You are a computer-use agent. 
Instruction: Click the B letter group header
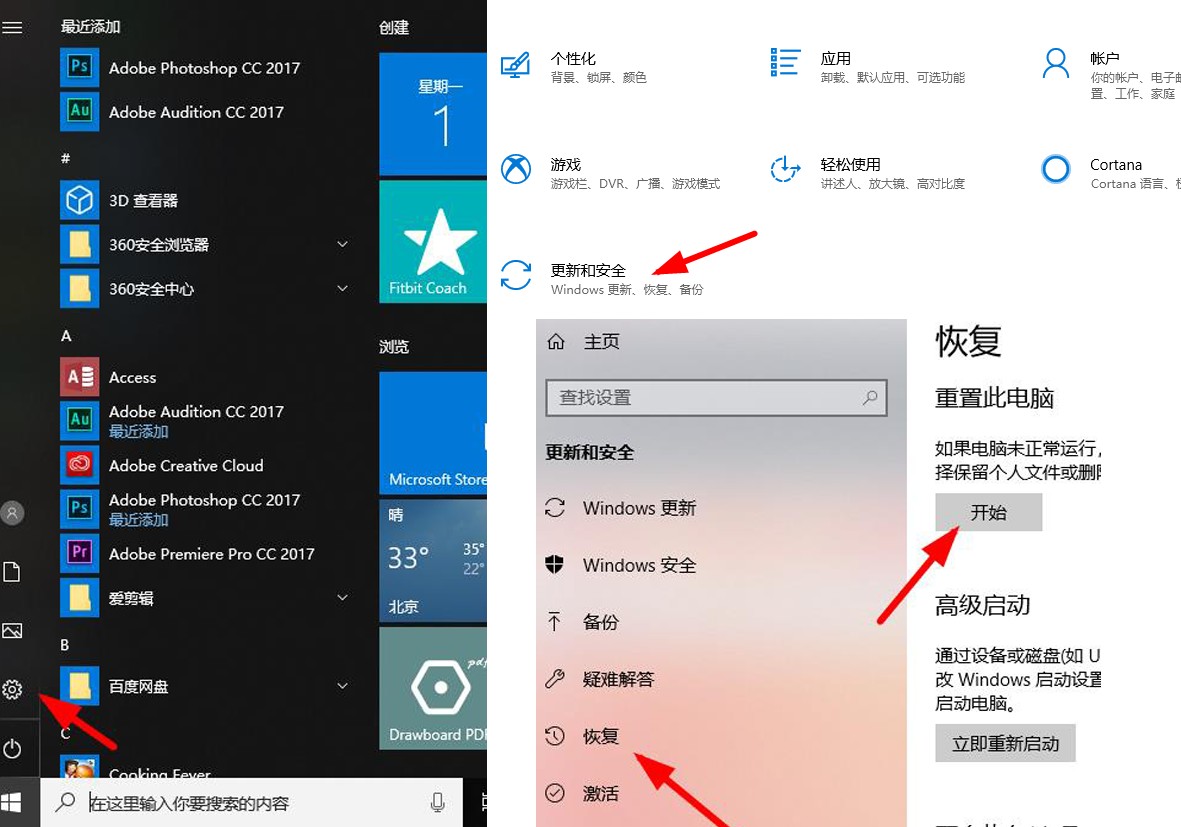(x=65, y=645)
